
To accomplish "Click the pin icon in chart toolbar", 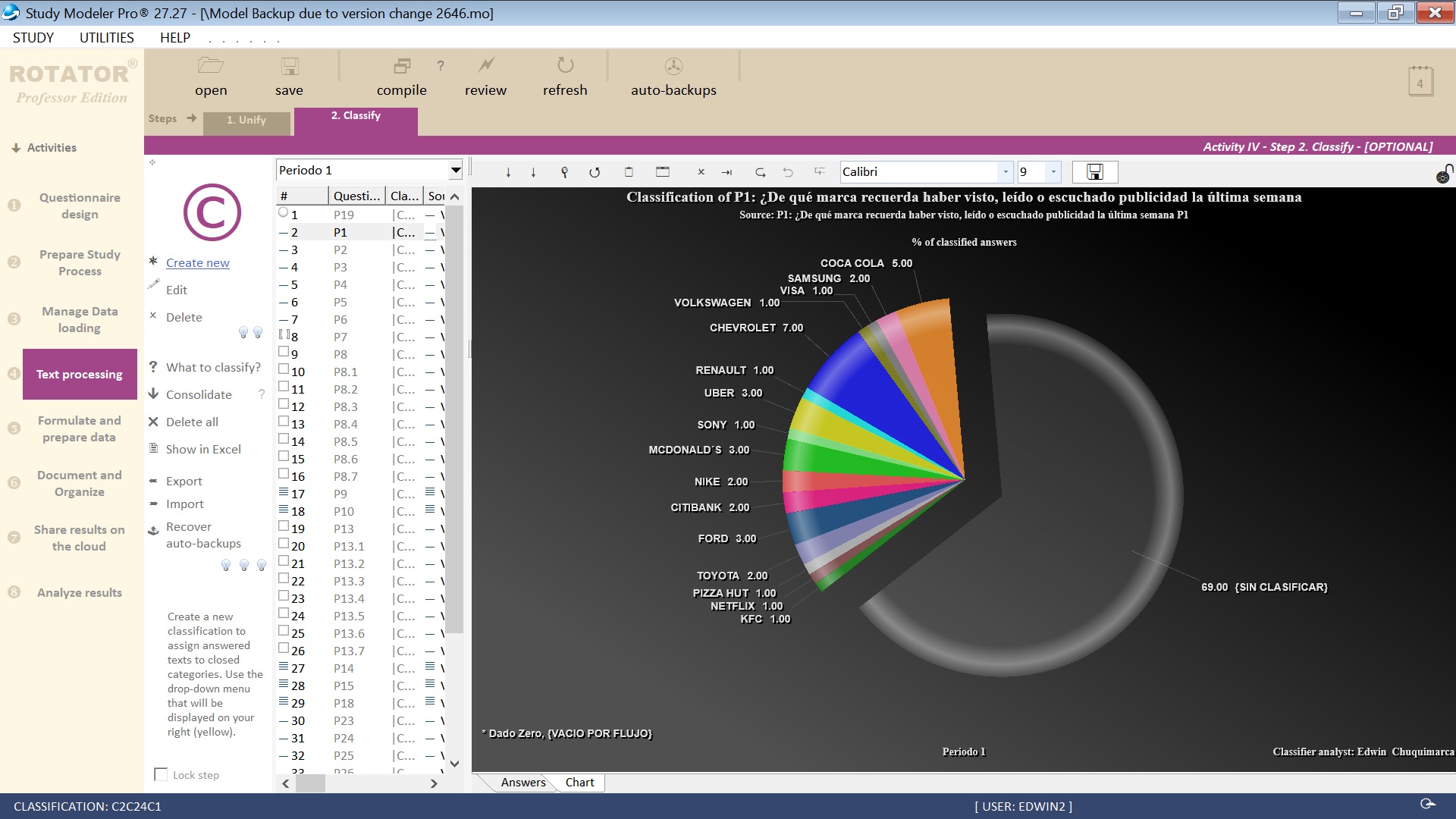I will pos(564,172).
